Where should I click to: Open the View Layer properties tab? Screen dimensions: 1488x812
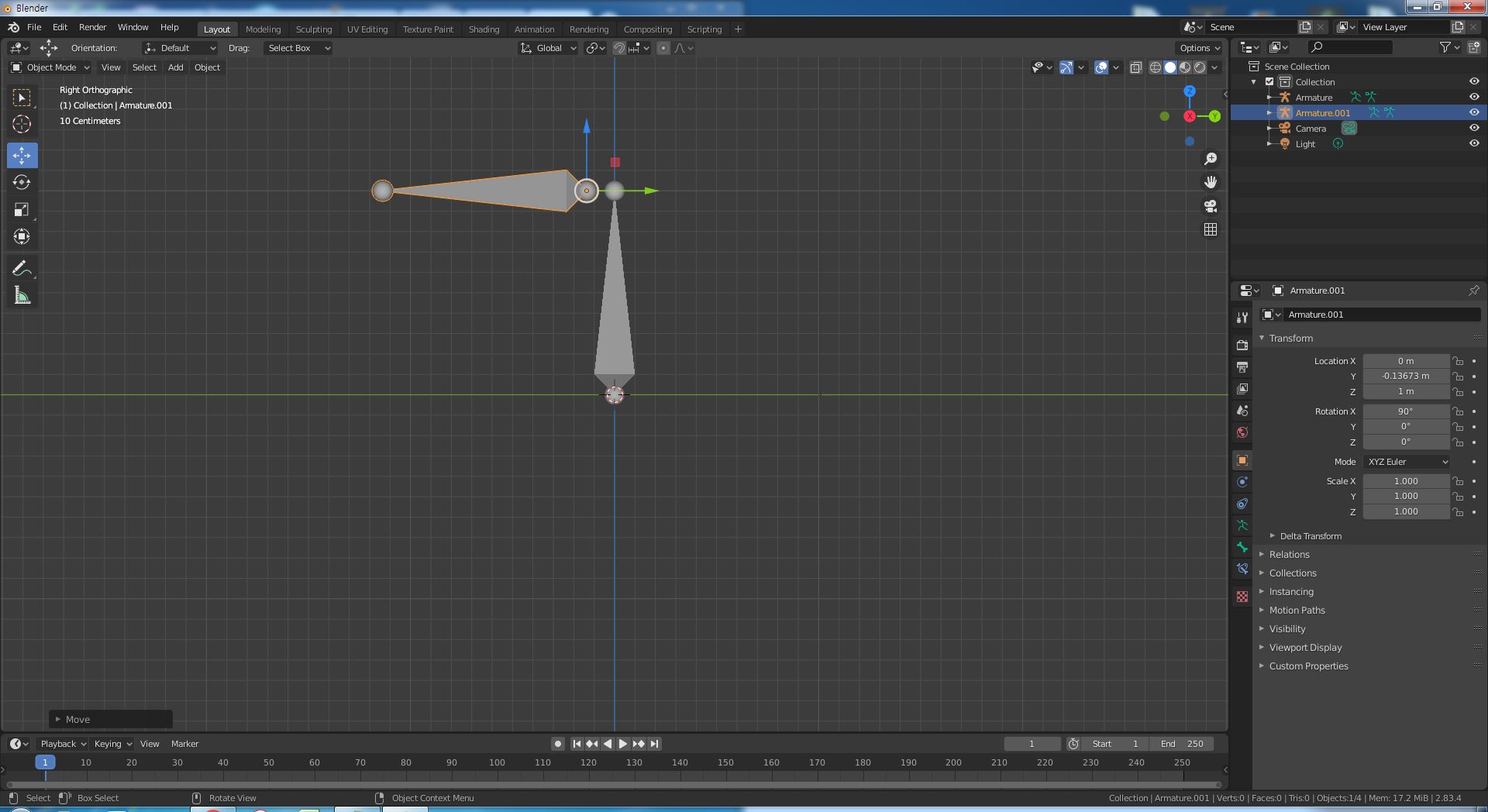[x=1242, y=388]
